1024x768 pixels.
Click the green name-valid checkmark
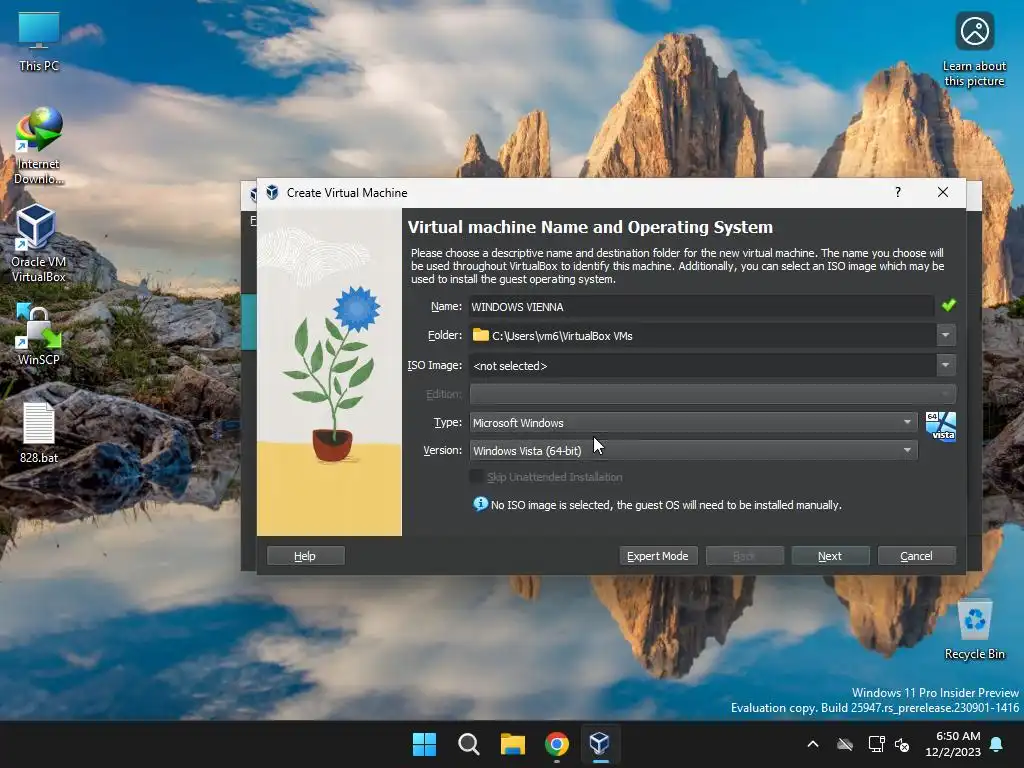(x=948, y=305)
